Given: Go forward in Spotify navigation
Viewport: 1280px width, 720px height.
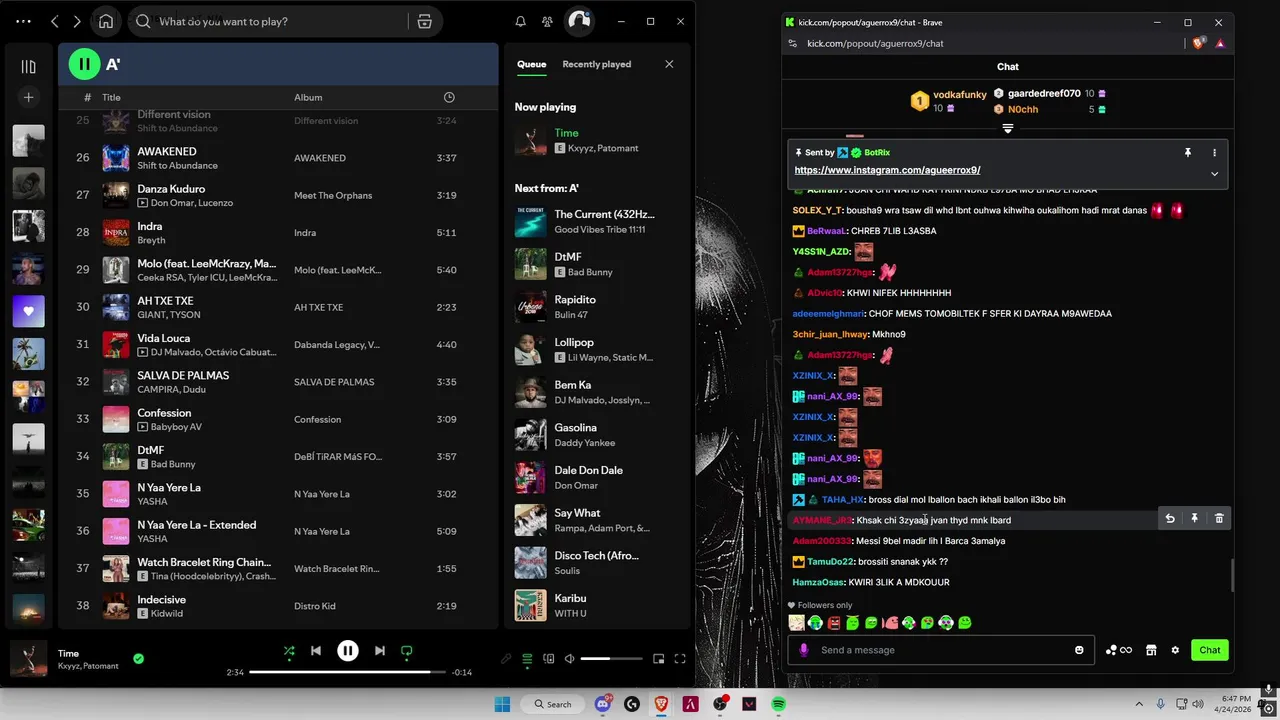Looking at the screenshot, I should tap(77, 21).
